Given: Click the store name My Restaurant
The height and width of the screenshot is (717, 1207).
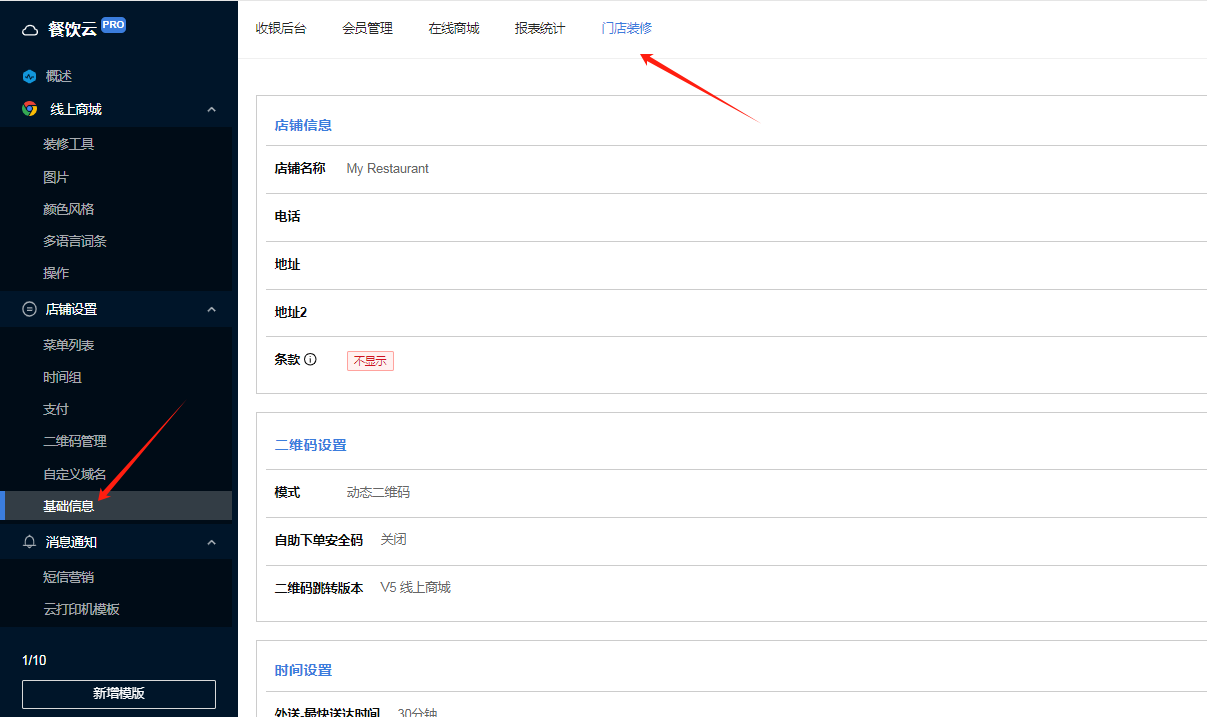Looking at the screenshot, I should tap(388, 169).
